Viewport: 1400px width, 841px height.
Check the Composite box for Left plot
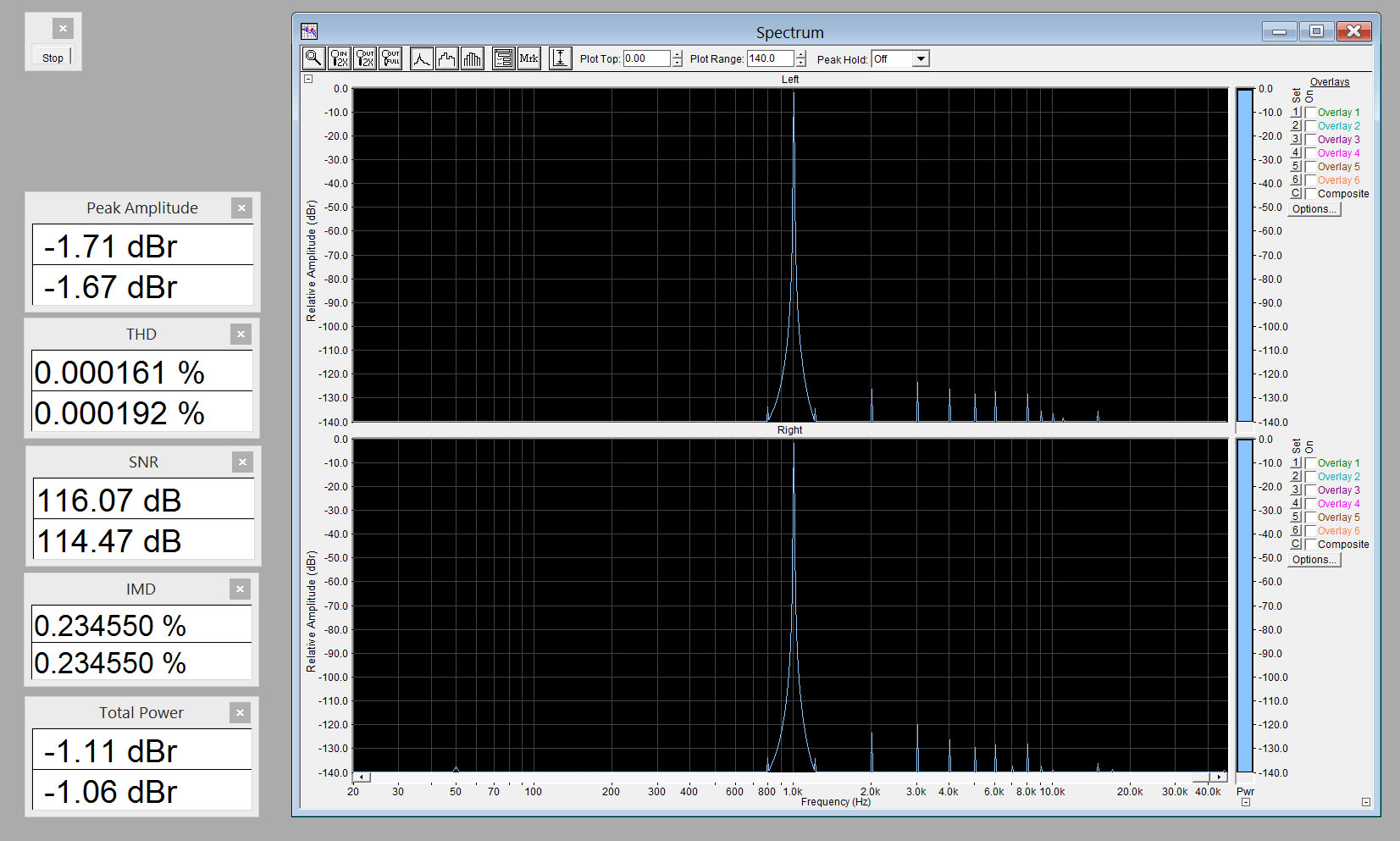pos(1310,194)
